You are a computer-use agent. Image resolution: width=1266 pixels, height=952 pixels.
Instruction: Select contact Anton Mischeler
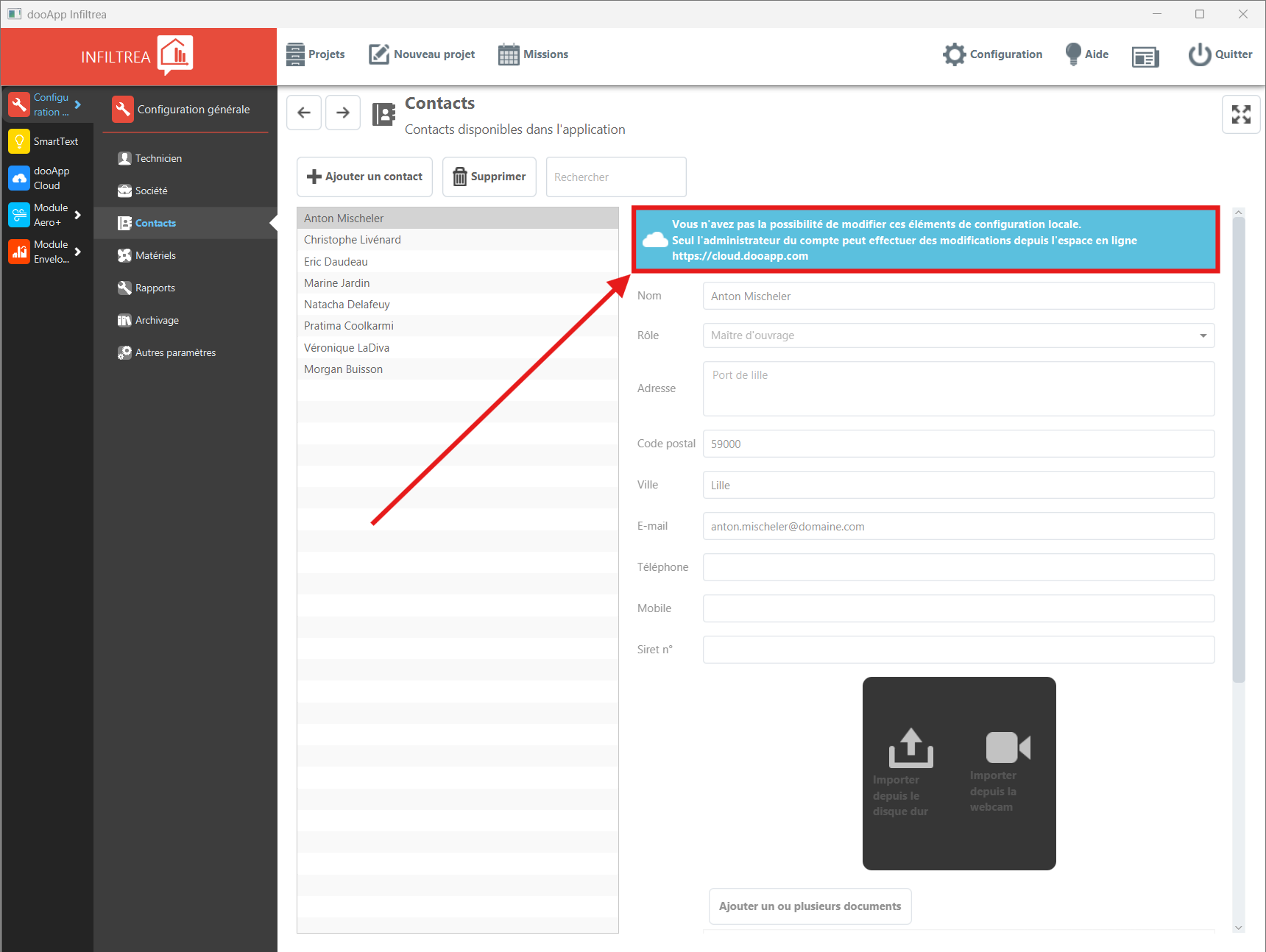(458, 219)
